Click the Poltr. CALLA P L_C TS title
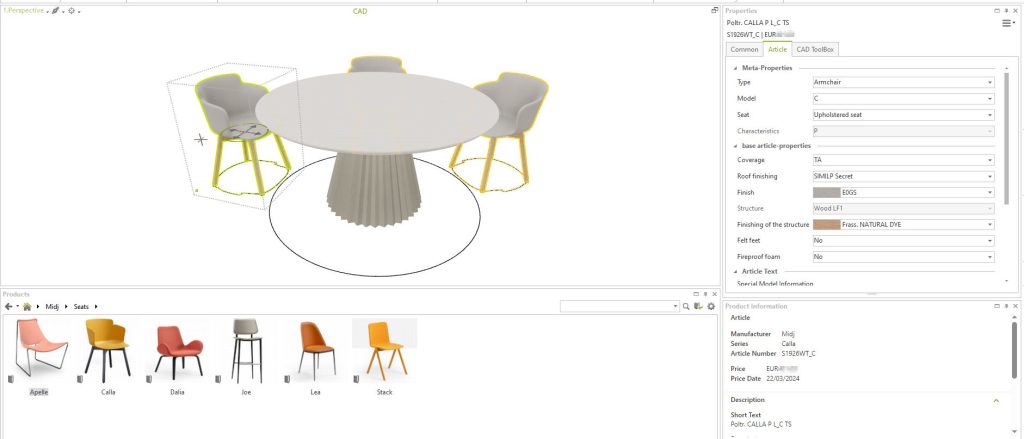 [759, 23]
